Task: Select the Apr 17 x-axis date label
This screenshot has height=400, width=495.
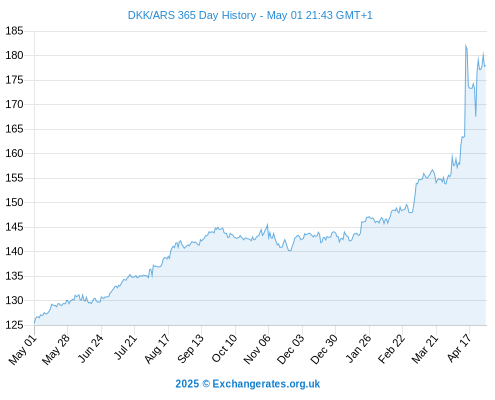Action: click(x=459, y=348)
